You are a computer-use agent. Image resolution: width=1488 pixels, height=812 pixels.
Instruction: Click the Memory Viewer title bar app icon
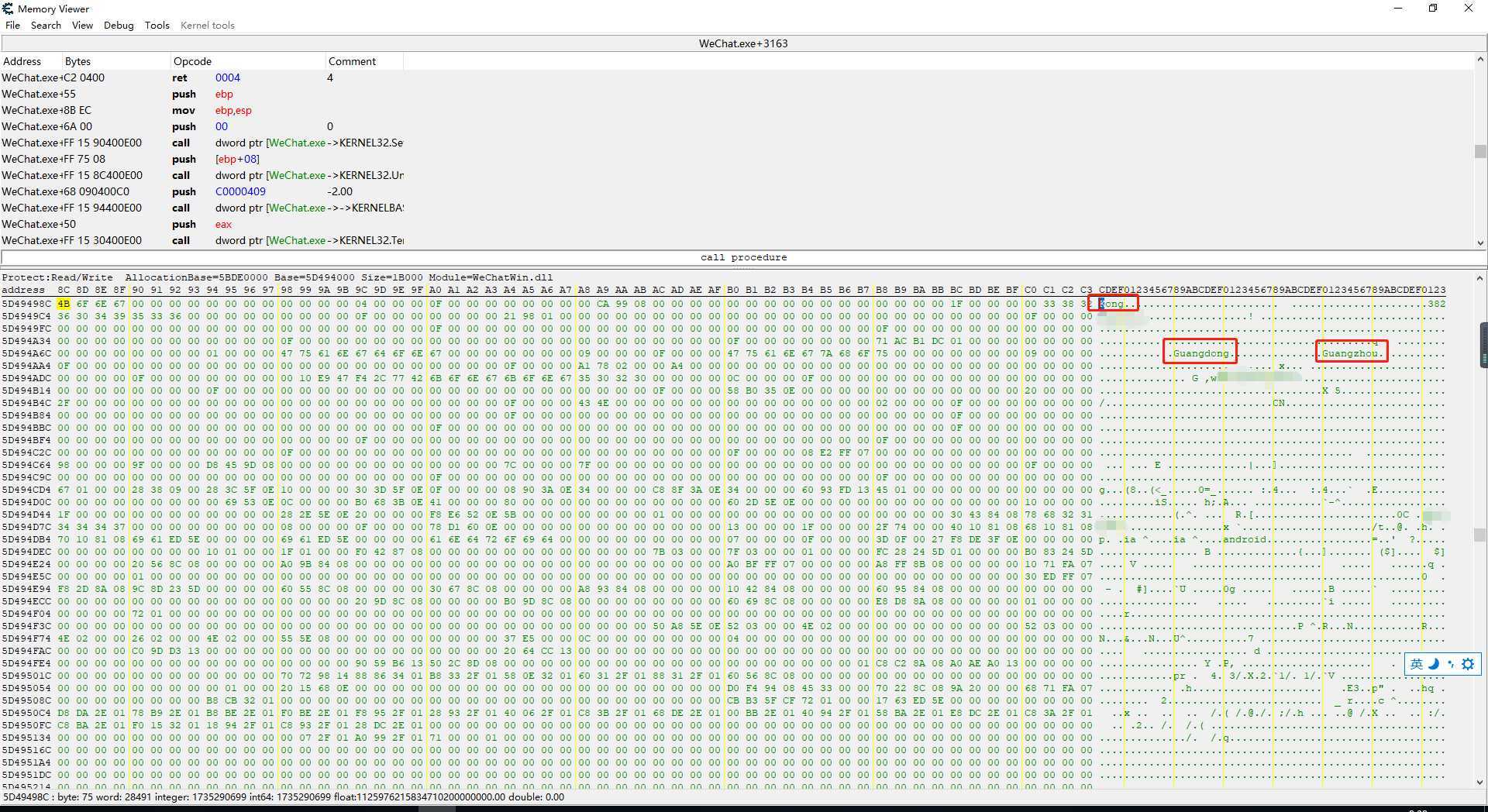coord(8,9)
